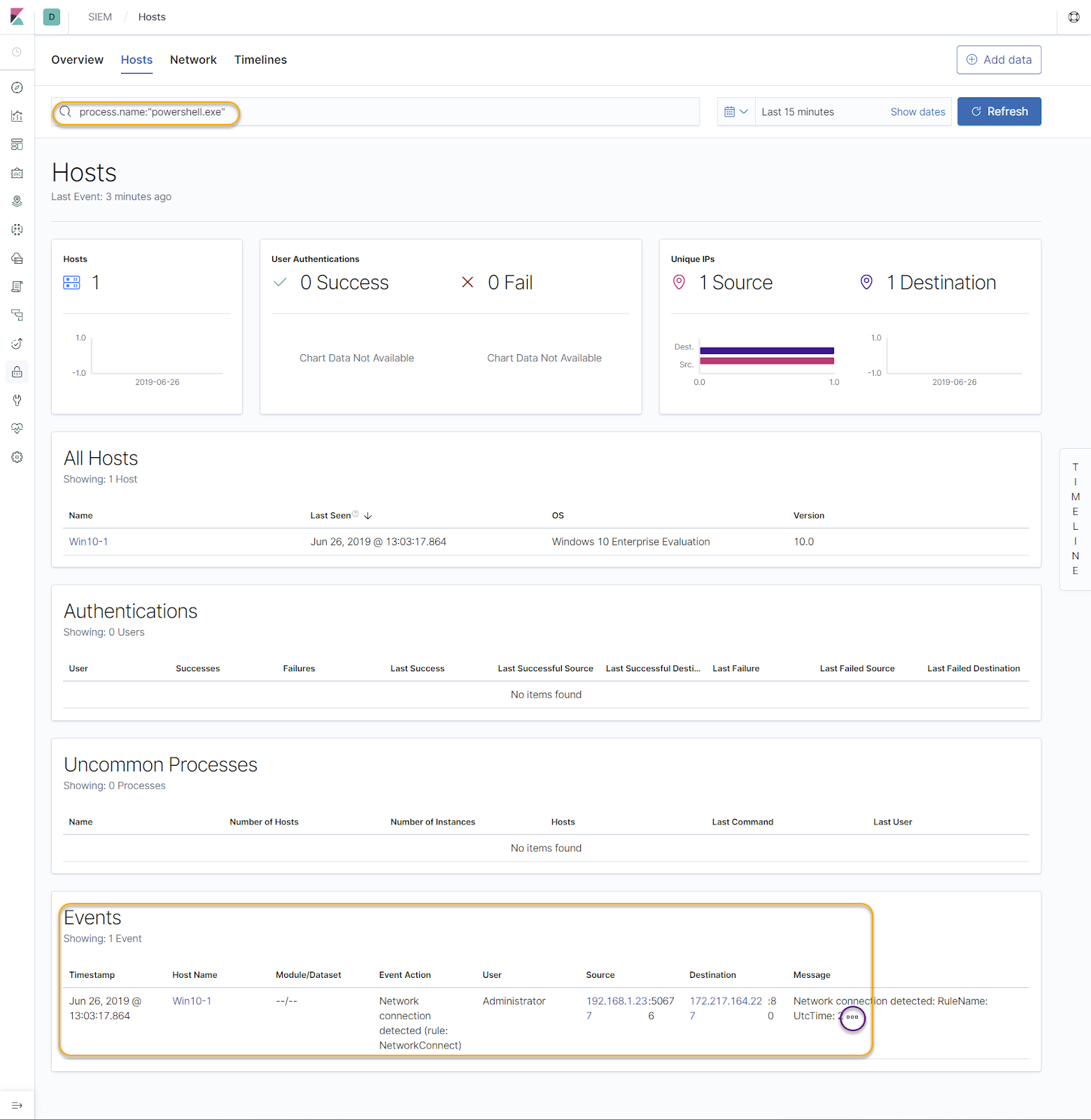Open the Dashboard icon in the sidebar
The width and height of the screenshot is (1091, 1120).
point(17,144)
